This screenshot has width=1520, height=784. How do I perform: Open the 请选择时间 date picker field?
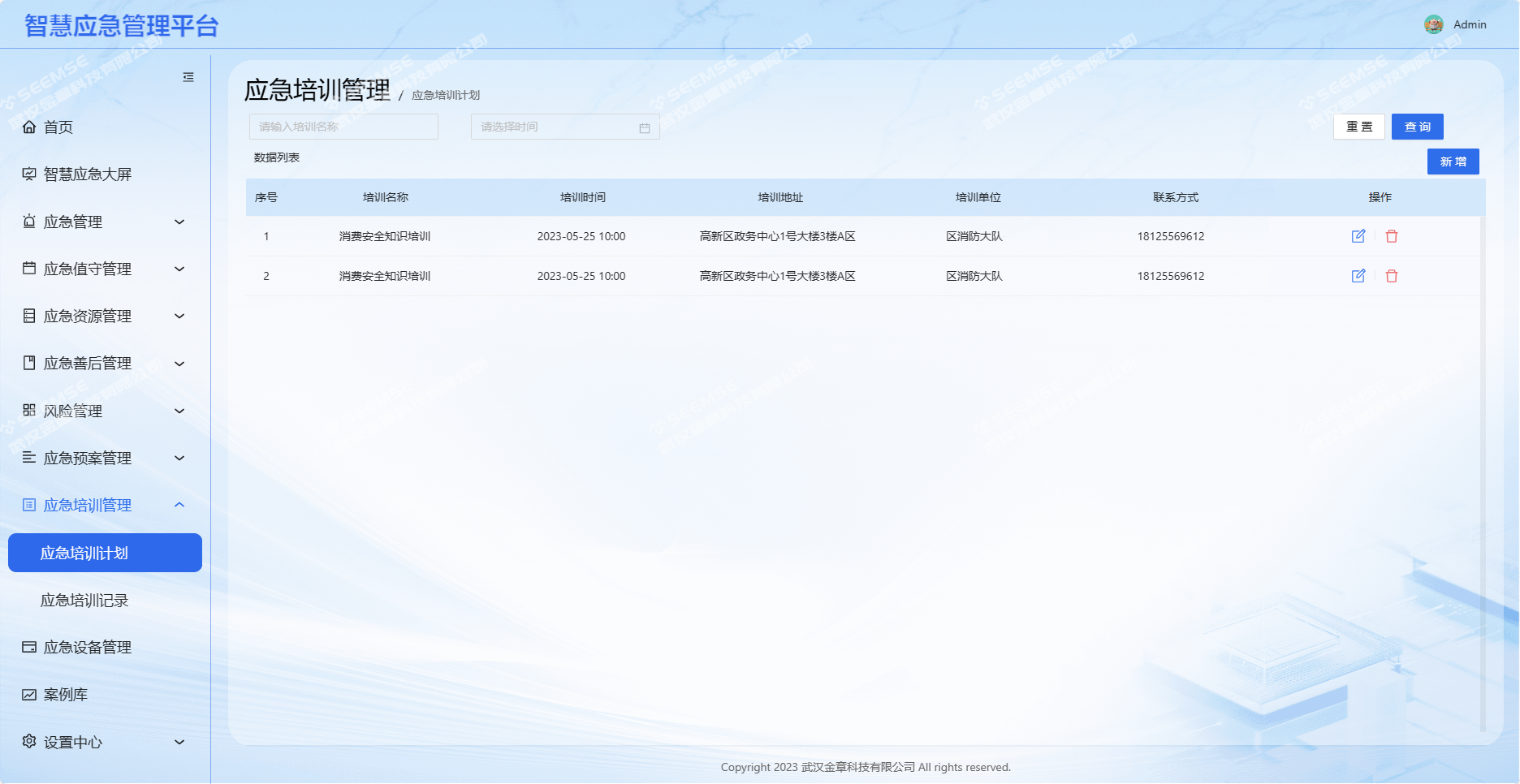pos(565,127)
